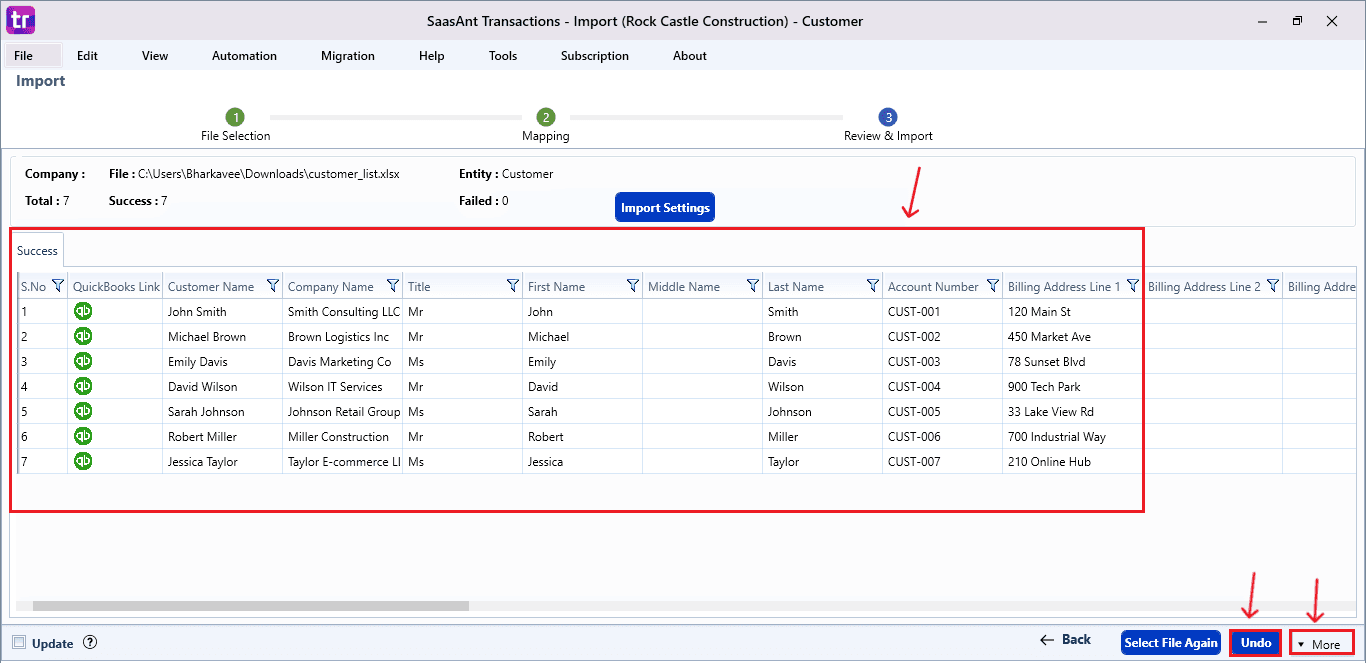Click Select File Again button
Viewport: 1366px width, 663px height.
pyautogui.click(x=1171, y=643)
